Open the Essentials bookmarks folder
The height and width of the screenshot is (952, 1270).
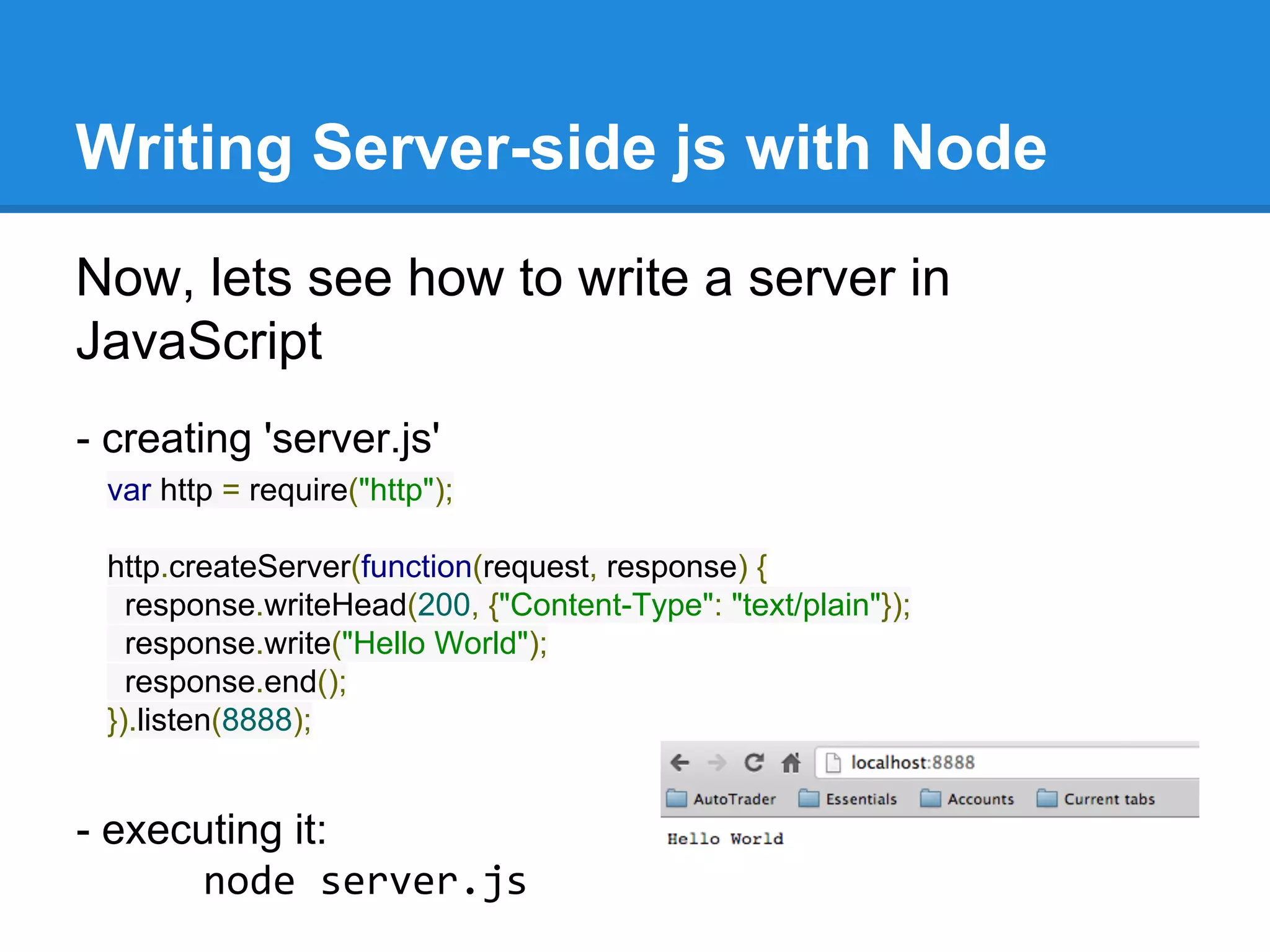click(848, 799)
